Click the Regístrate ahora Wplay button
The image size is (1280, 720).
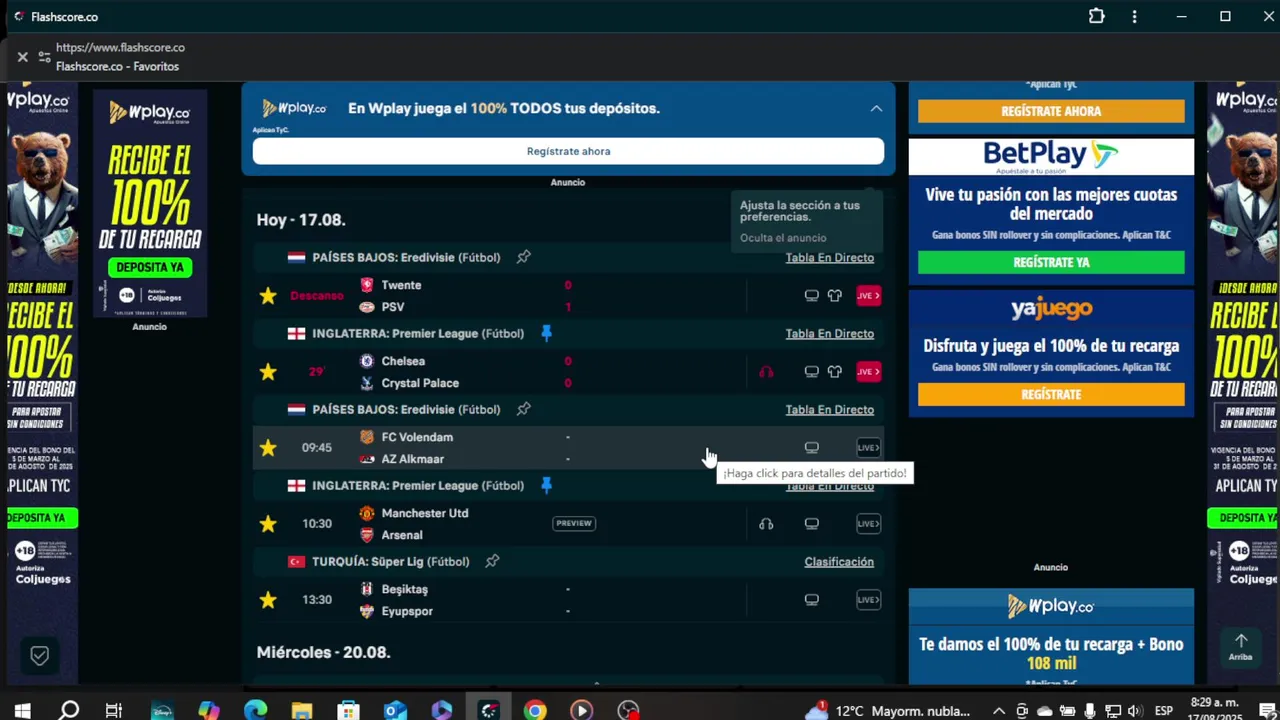click(568, 151)
